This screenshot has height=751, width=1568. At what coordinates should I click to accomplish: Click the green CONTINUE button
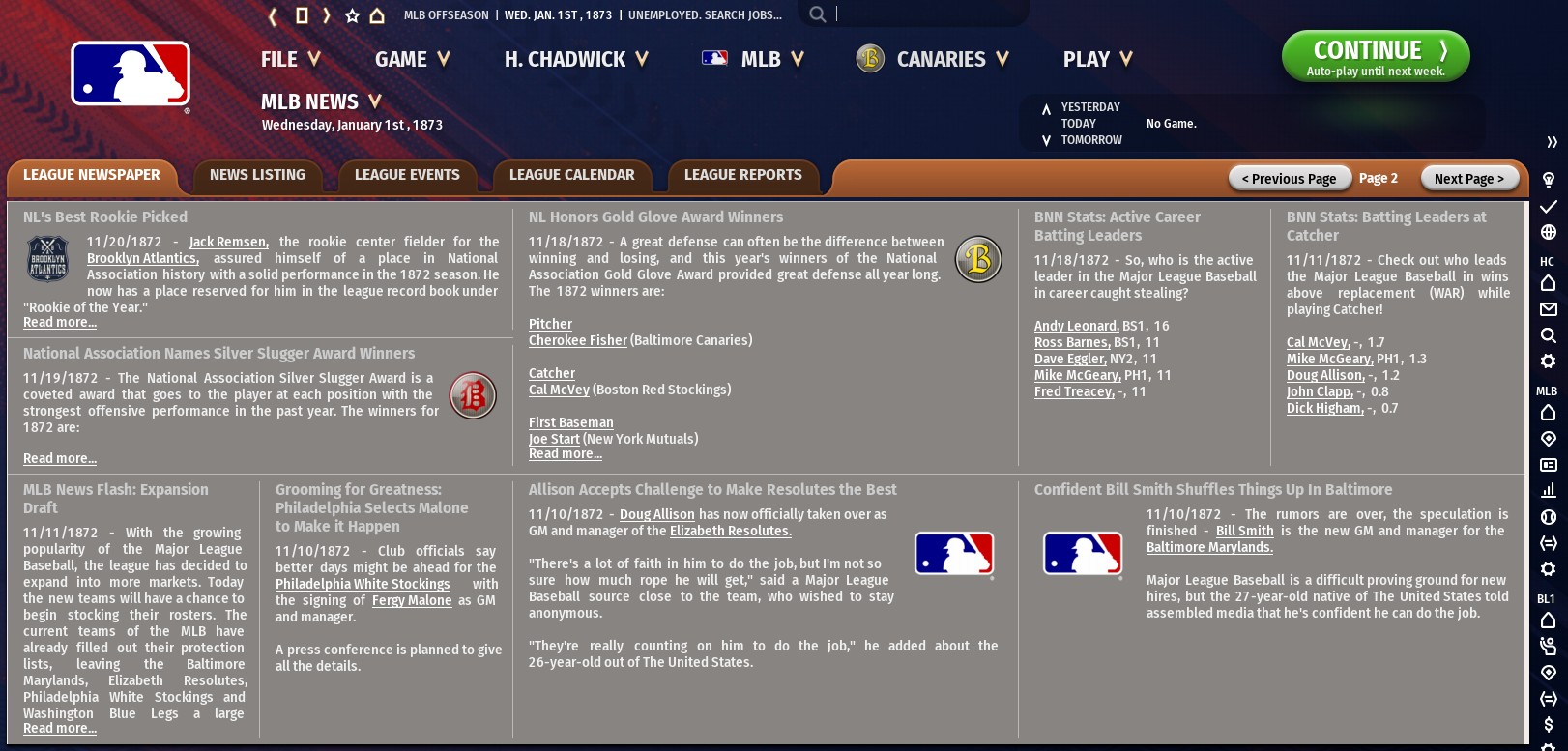point(1376,57)
